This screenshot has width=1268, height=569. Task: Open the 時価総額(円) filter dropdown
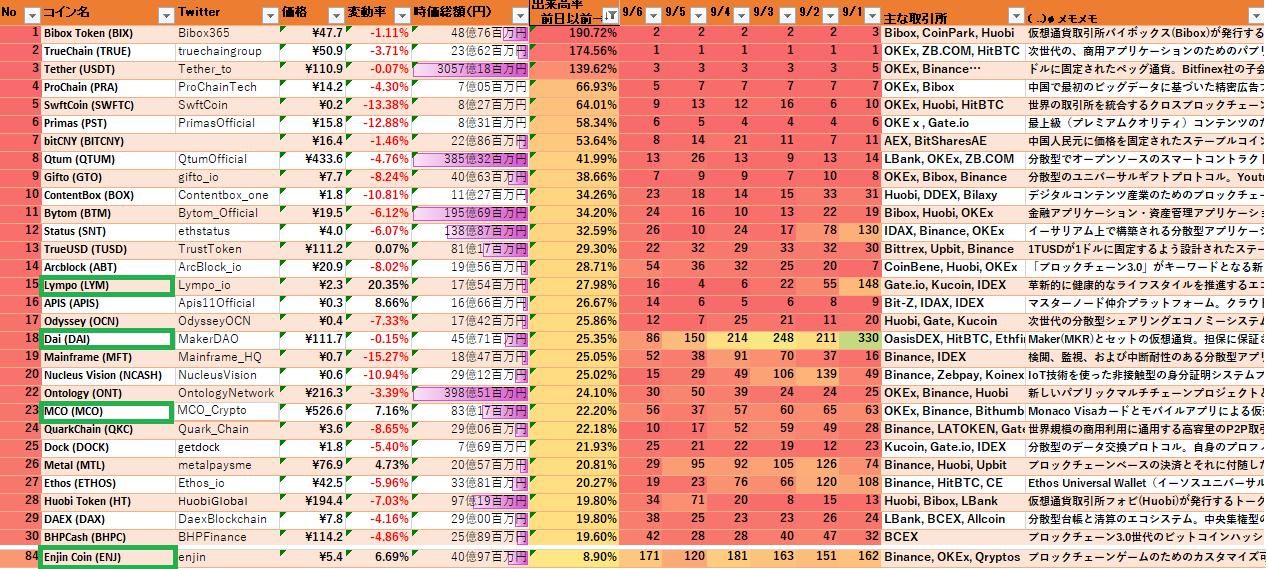pyautogui.click(x=519, y=15)
